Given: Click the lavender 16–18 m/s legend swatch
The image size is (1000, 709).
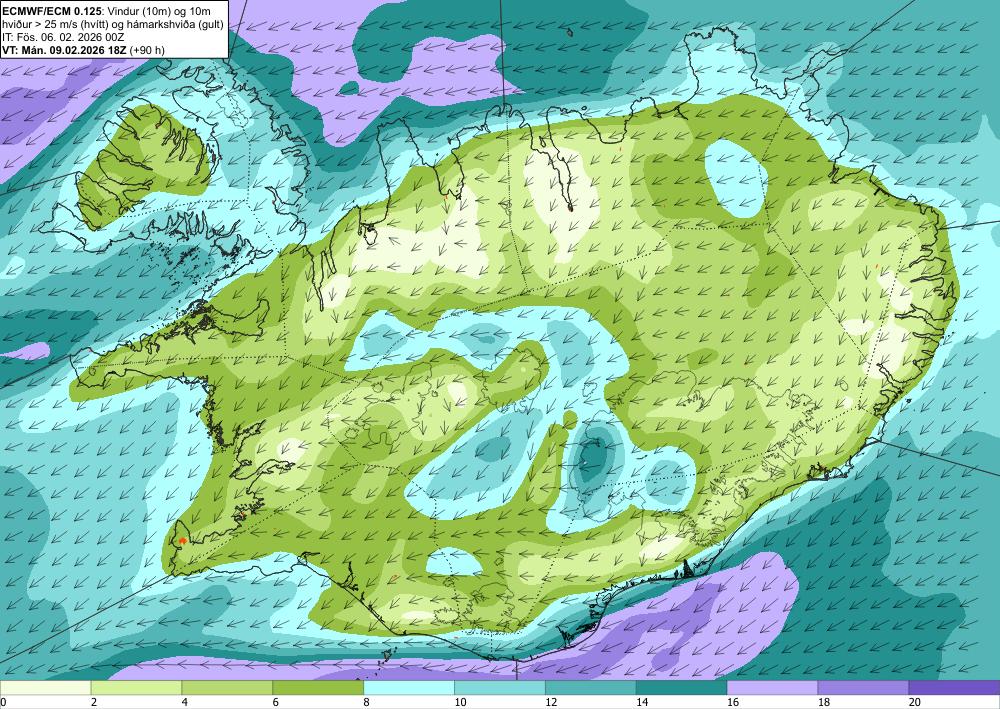Looking at the screenshot, I should pos(772,688).
